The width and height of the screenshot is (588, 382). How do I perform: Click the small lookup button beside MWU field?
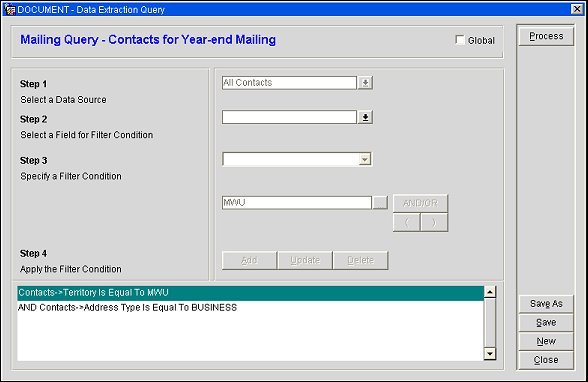pyautogui.click(x=380, y=203)
